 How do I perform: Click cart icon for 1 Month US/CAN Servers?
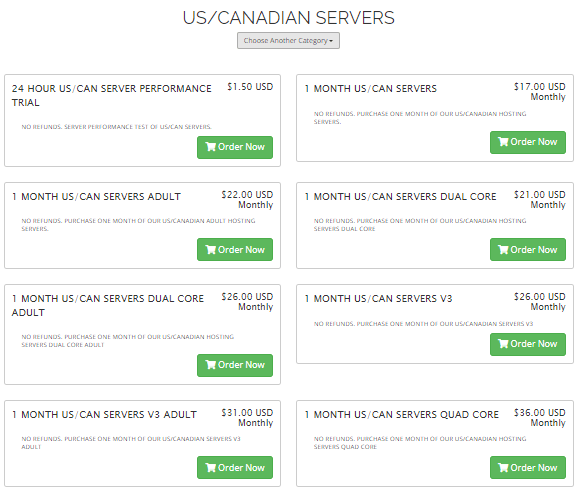(503, 142)
